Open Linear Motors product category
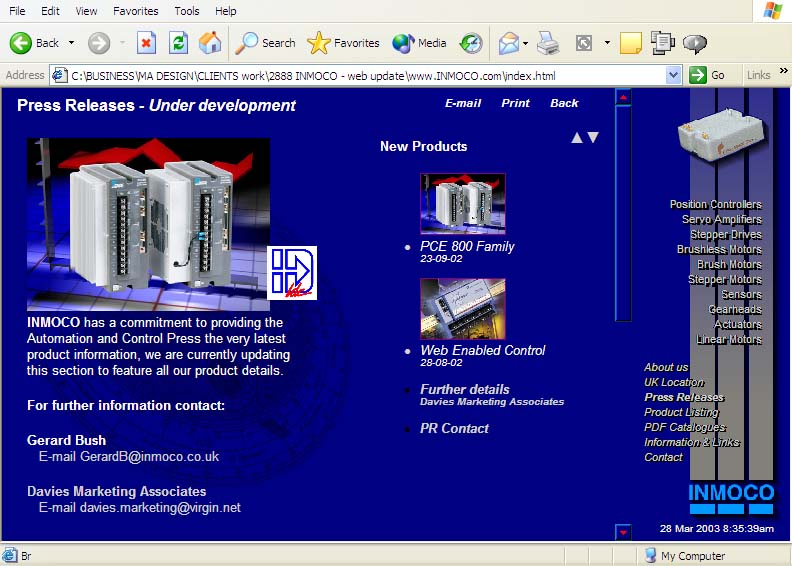Viewport: 792px width, 566px height. click(x=729, y=339)
